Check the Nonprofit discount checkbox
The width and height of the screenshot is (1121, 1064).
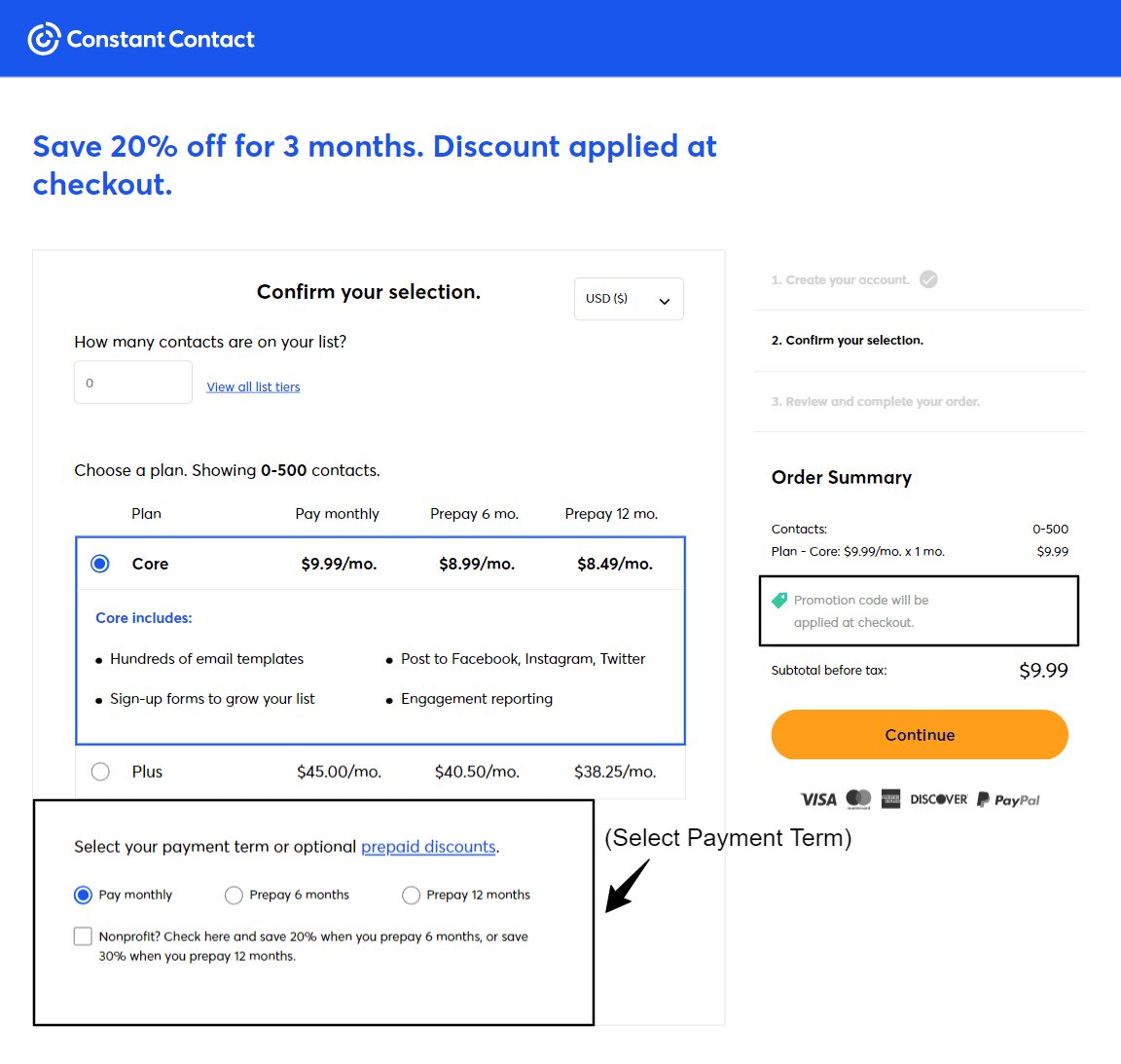83,936
